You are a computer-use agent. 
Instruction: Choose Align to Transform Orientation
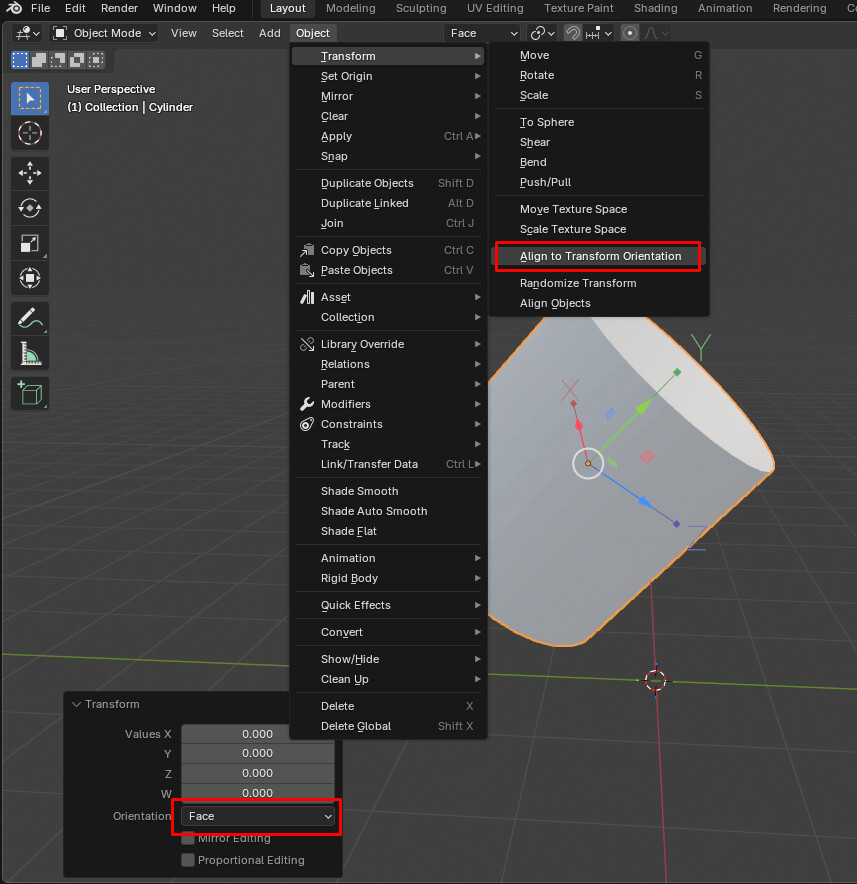pyautogui.click(x=600, y=257)
